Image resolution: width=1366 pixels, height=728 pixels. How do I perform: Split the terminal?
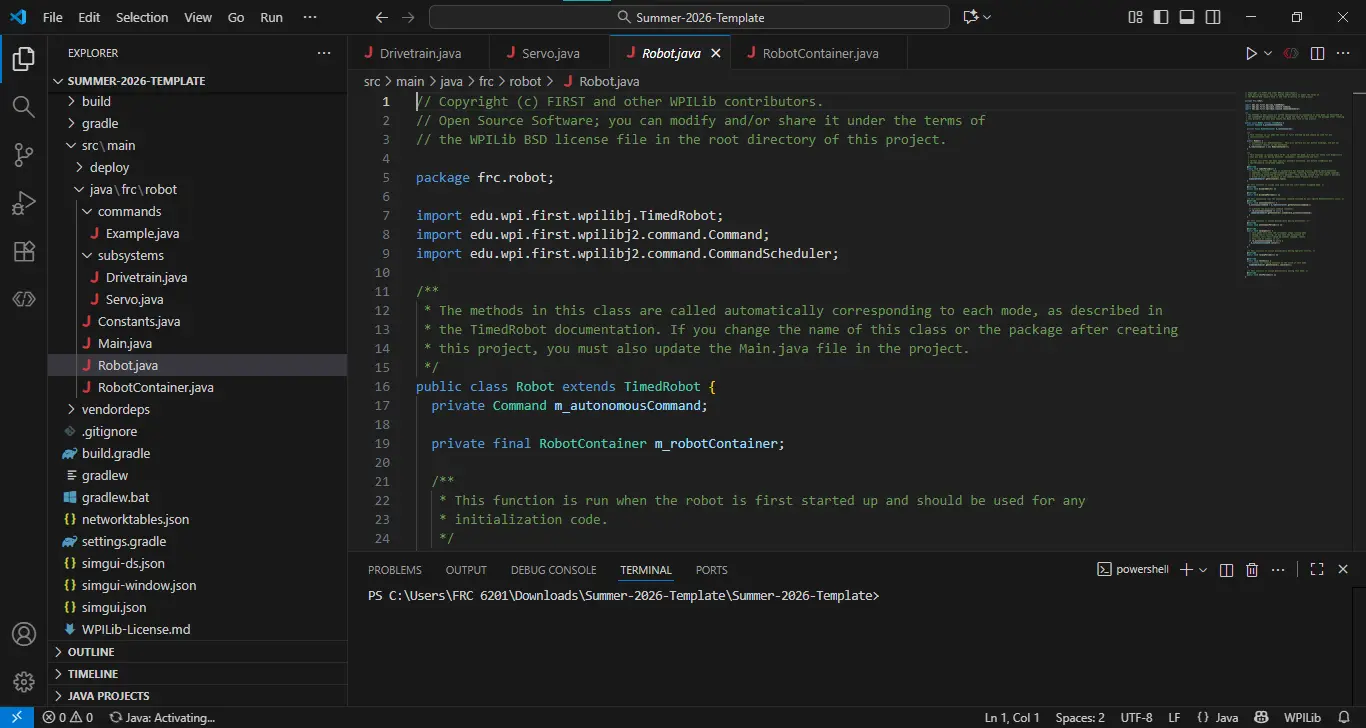point(1226,569)
